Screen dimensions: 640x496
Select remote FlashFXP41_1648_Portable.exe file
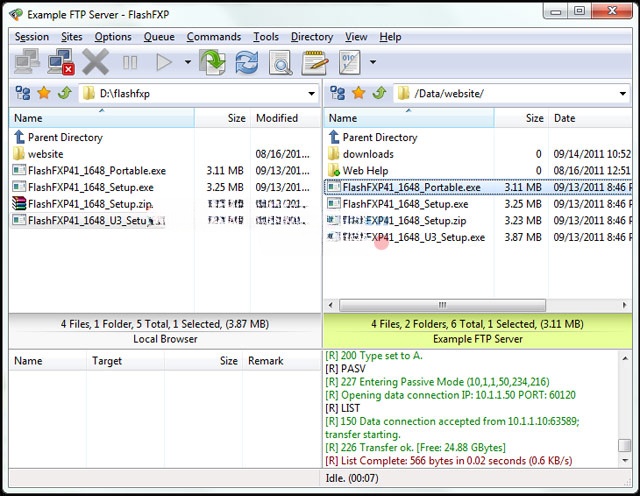pyautogui.click(x=478, y=187)
